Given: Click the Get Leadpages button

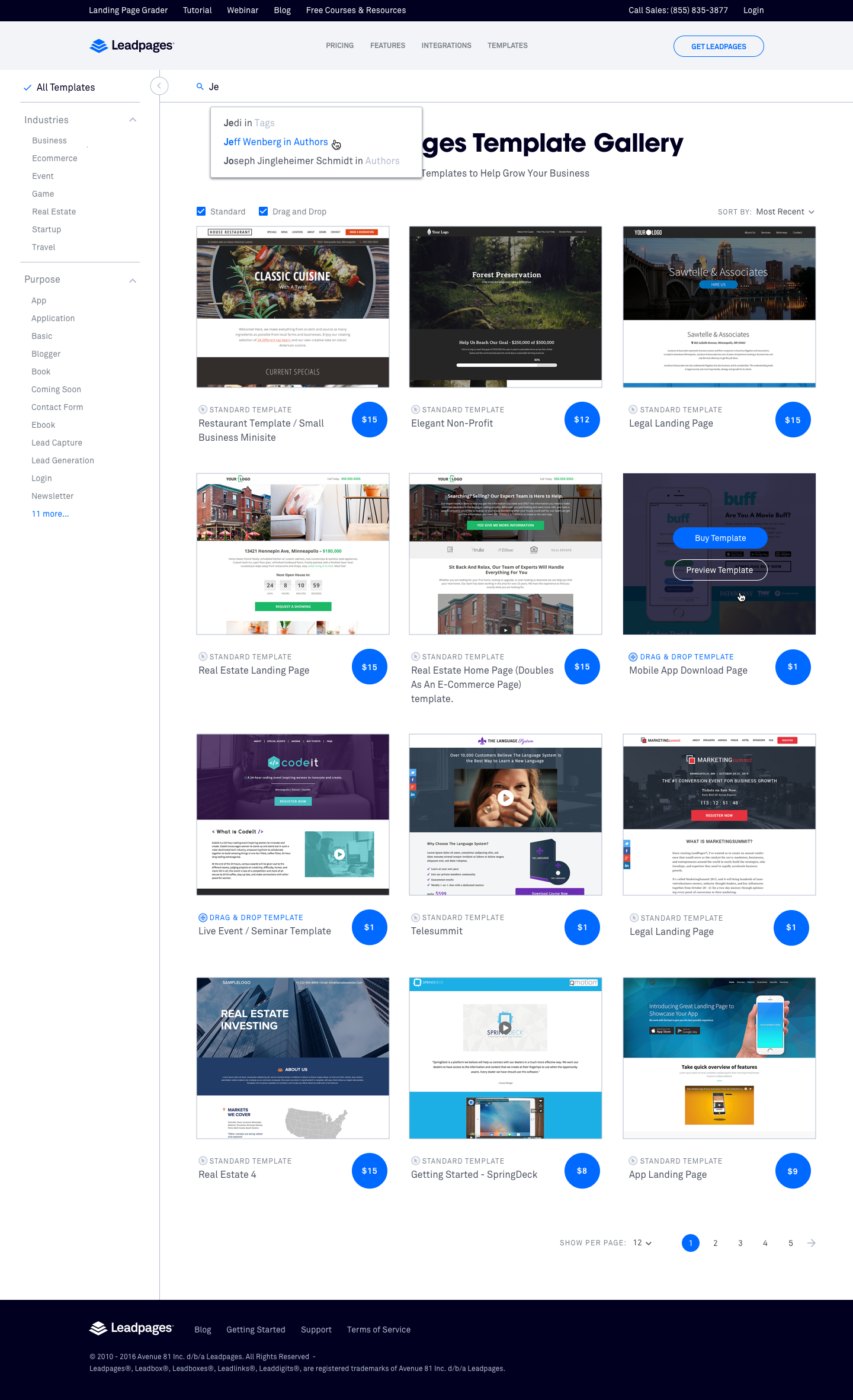Looking at the screenshot, I should coord(719,46).
